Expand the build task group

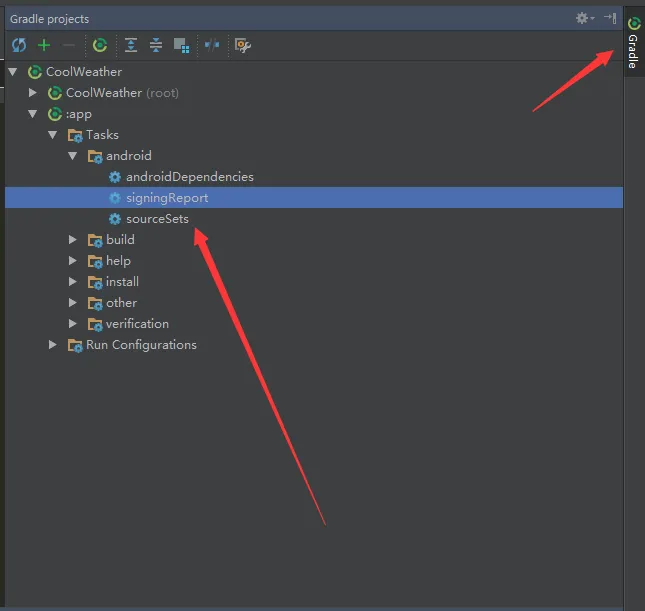coord(73,239)
